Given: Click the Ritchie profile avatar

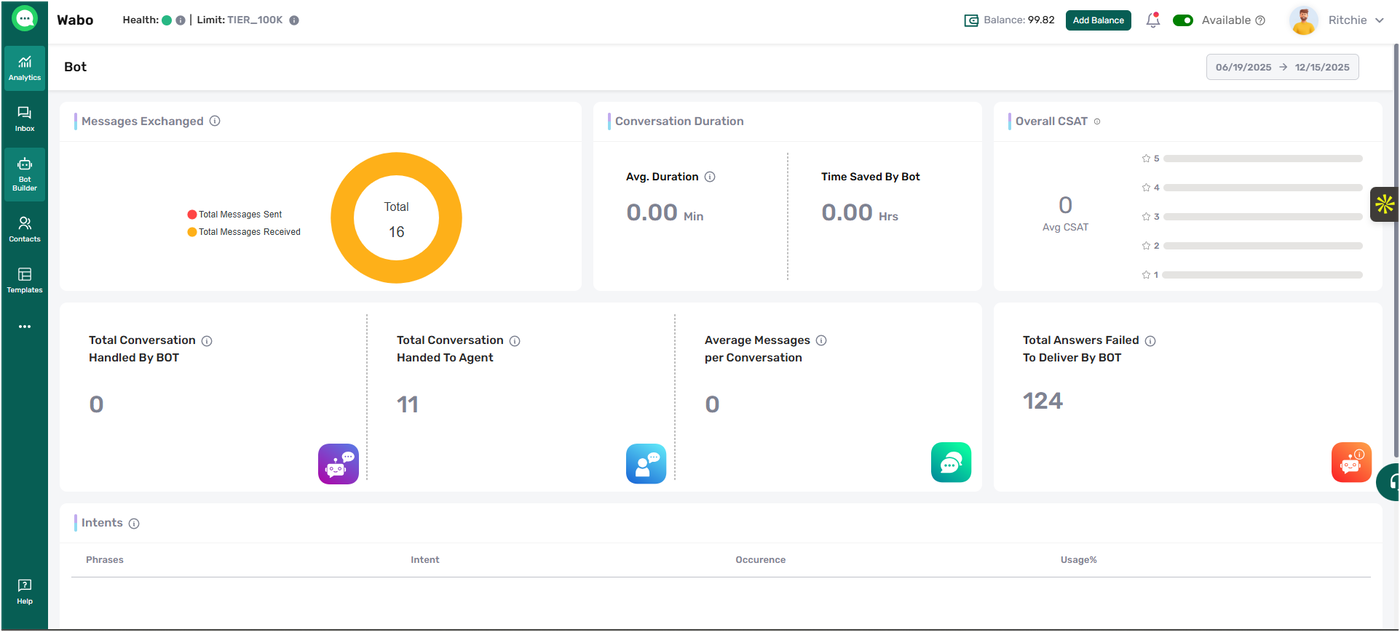Looking at the screenshot, I should pos(1303,20).
